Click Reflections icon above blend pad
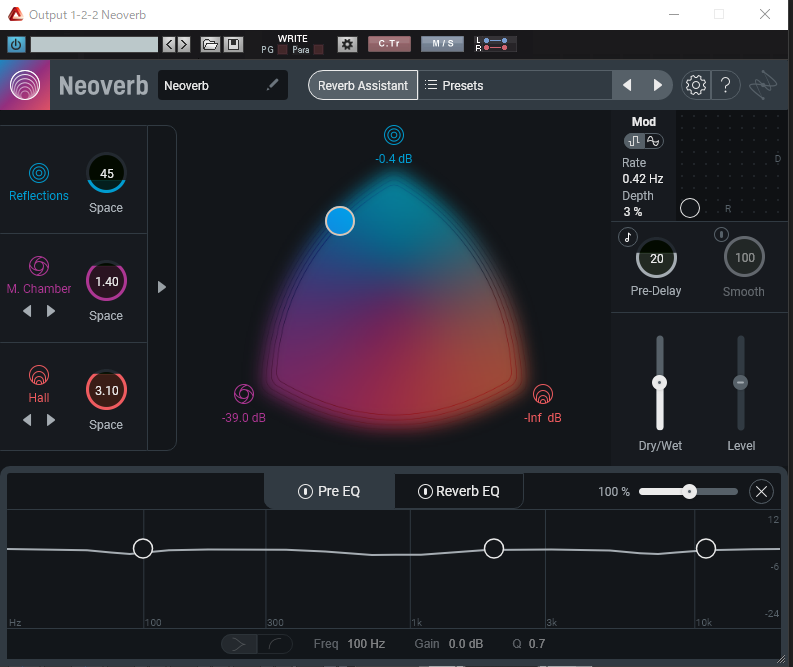The image size is (793, 667). [x=393, y=135]
